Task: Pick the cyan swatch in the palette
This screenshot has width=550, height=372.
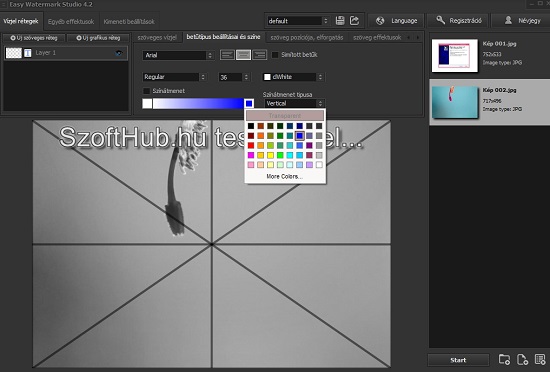Action: click(x=290, y=155)
